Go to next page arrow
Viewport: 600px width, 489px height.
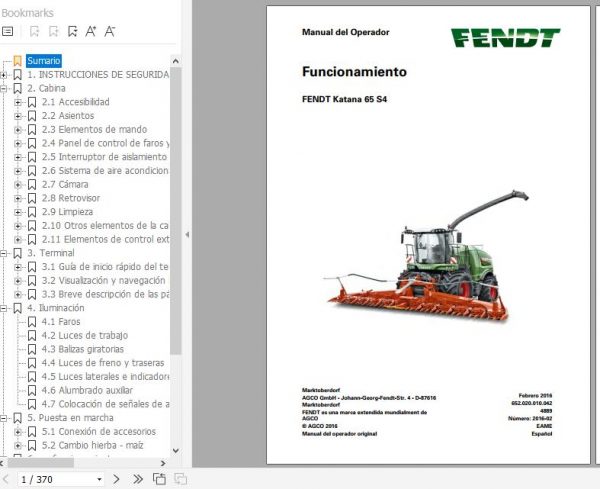(116, 479)
